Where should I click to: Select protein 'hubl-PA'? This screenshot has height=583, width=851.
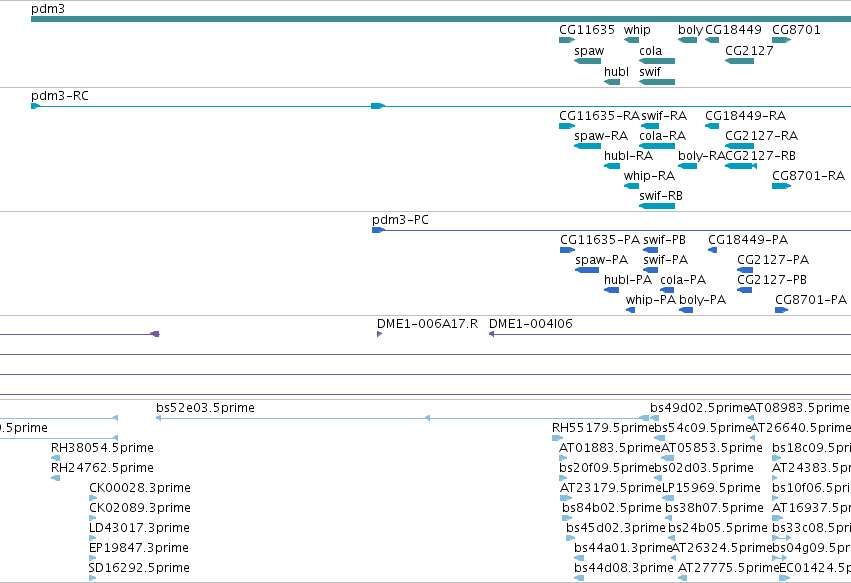(x=628, y=280)
